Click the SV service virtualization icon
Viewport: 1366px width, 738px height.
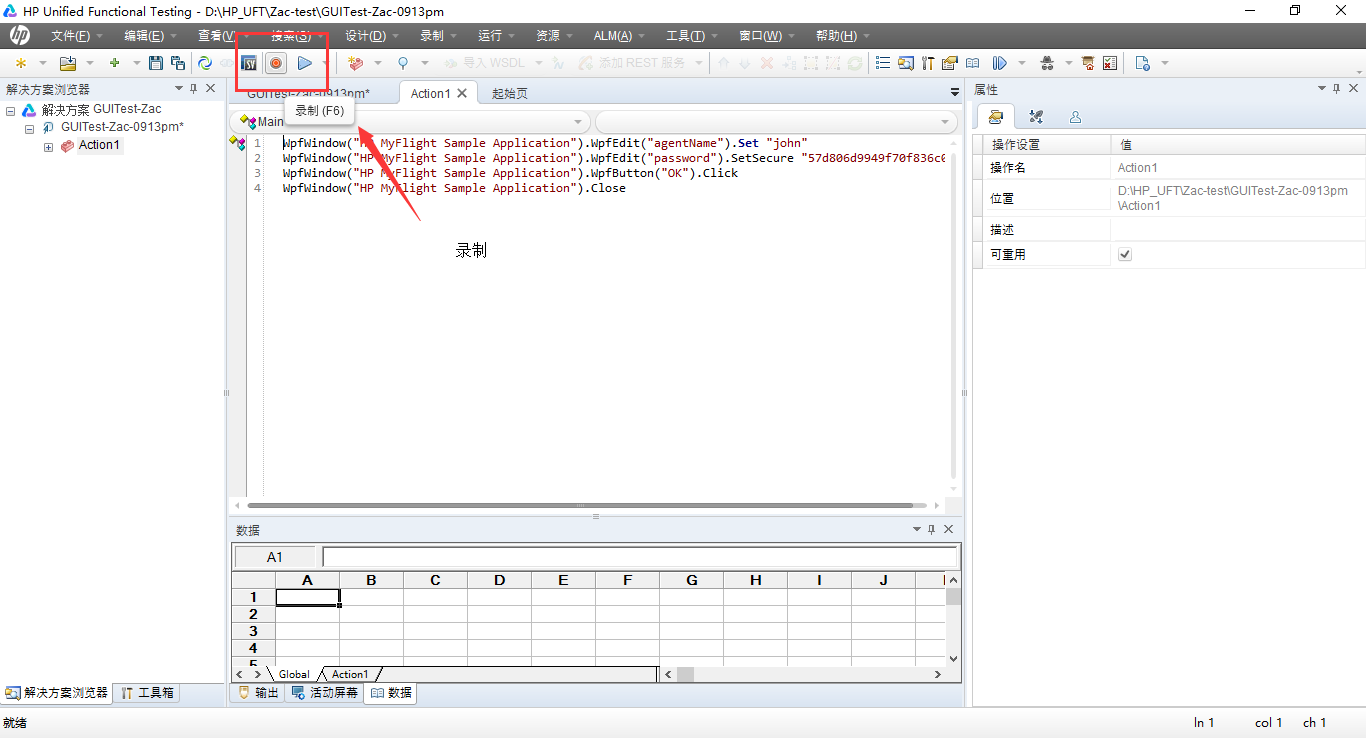pyautogui.click(x=249, y=63)
